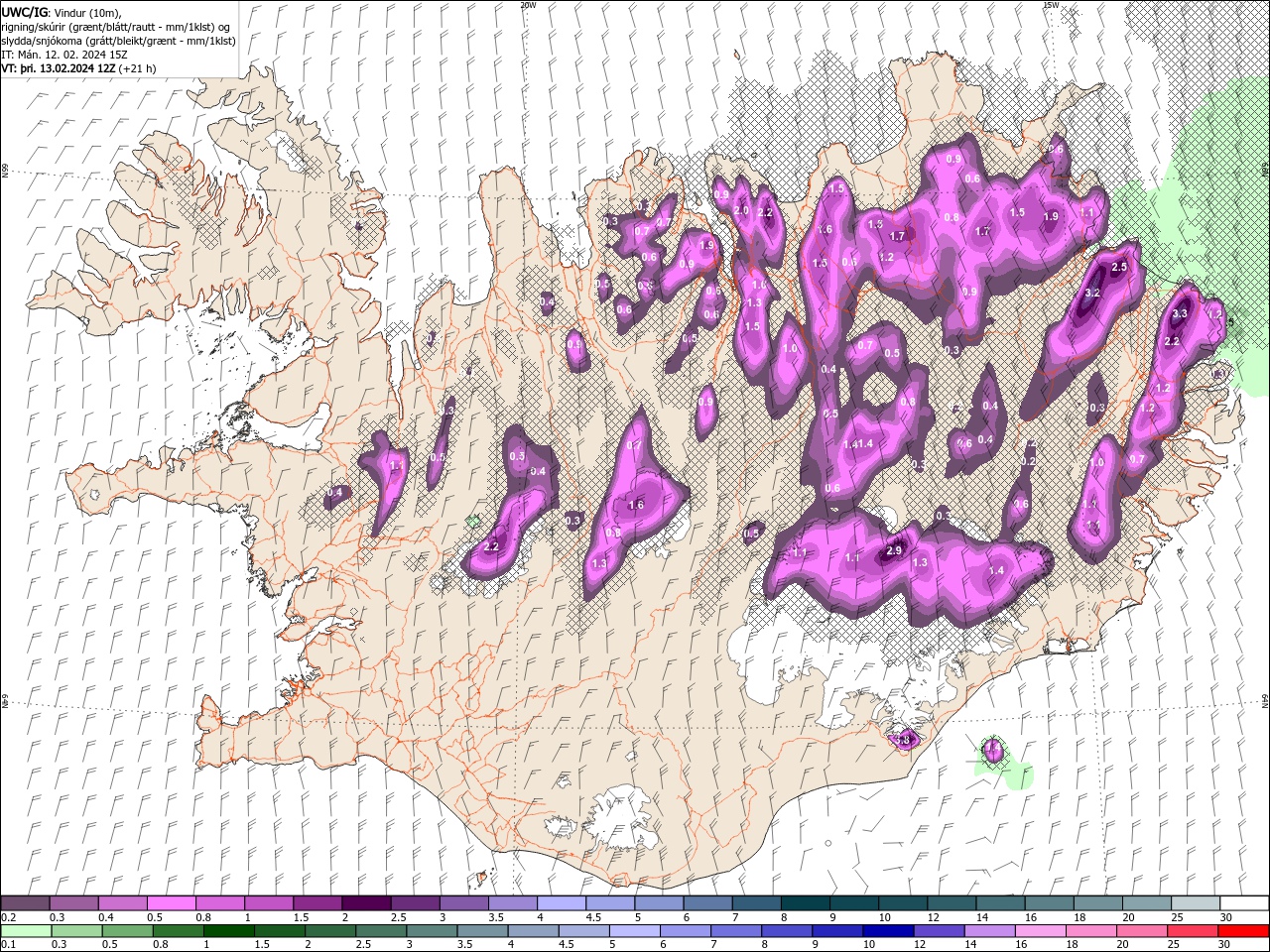
Task: Click the UWC/IG title text
Action: 24,12
